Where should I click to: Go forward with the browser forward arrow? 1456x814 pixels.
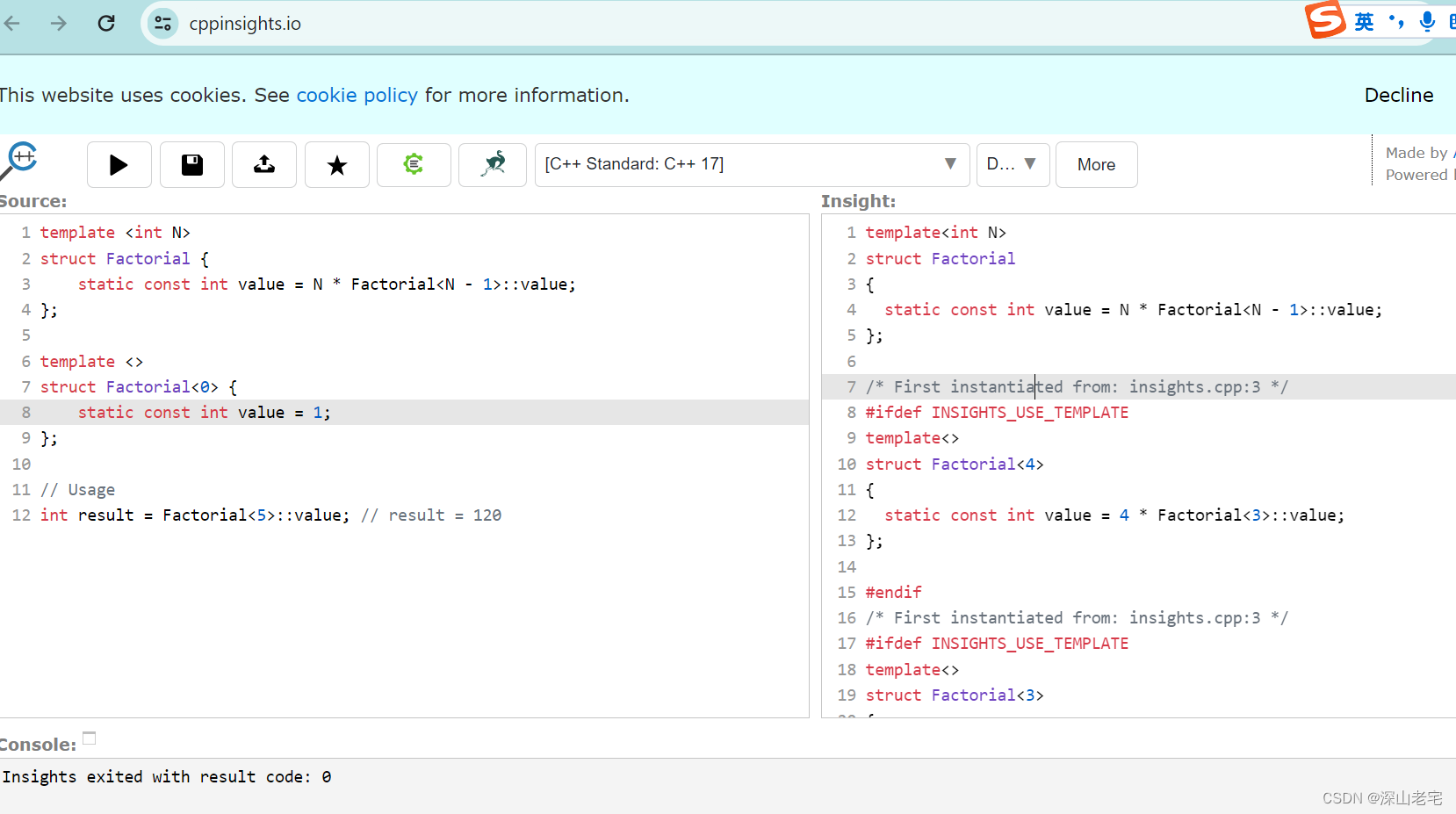tap(59, 23)
